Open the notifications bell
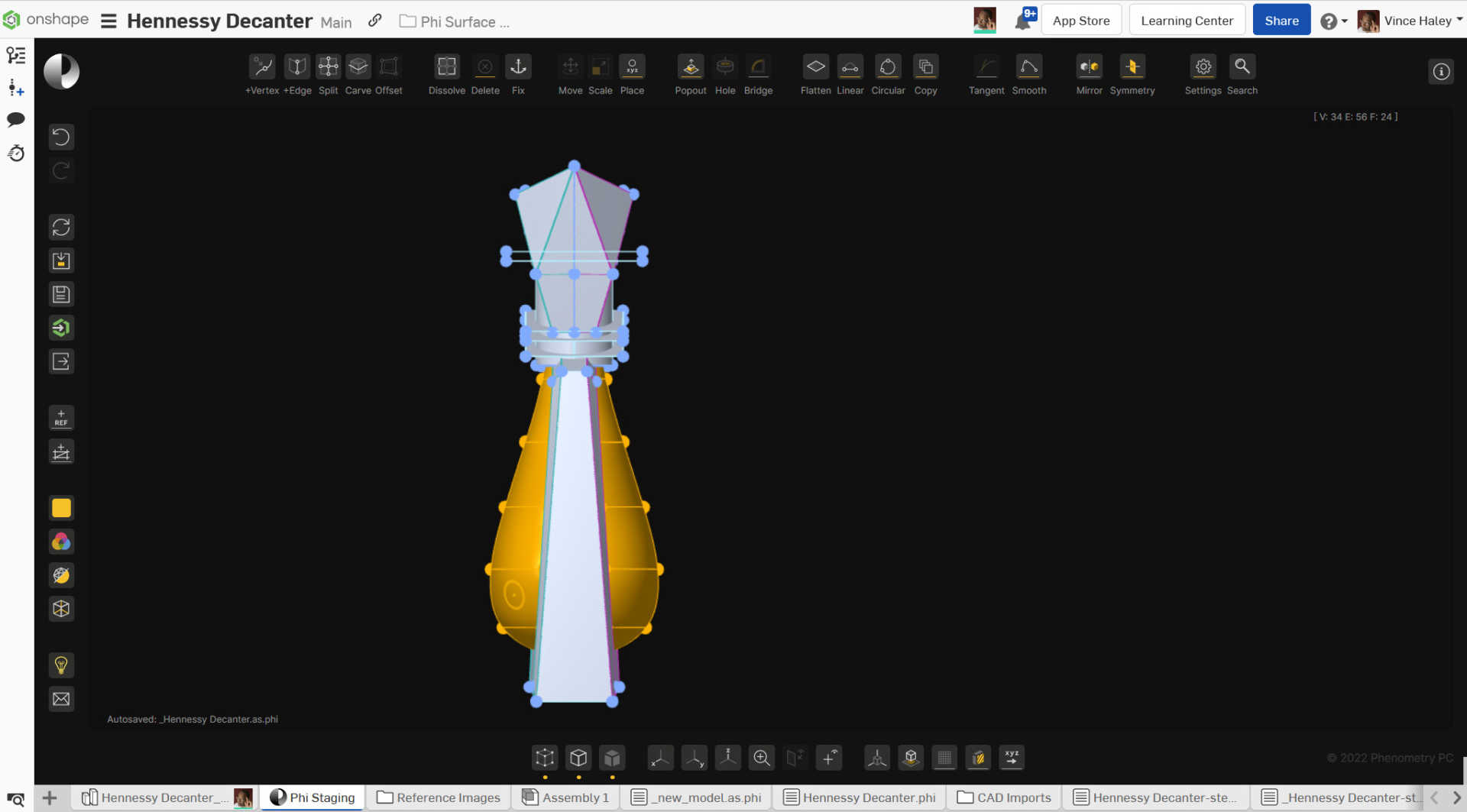This screenshot has height=812, width=1467. (1025, 20)
